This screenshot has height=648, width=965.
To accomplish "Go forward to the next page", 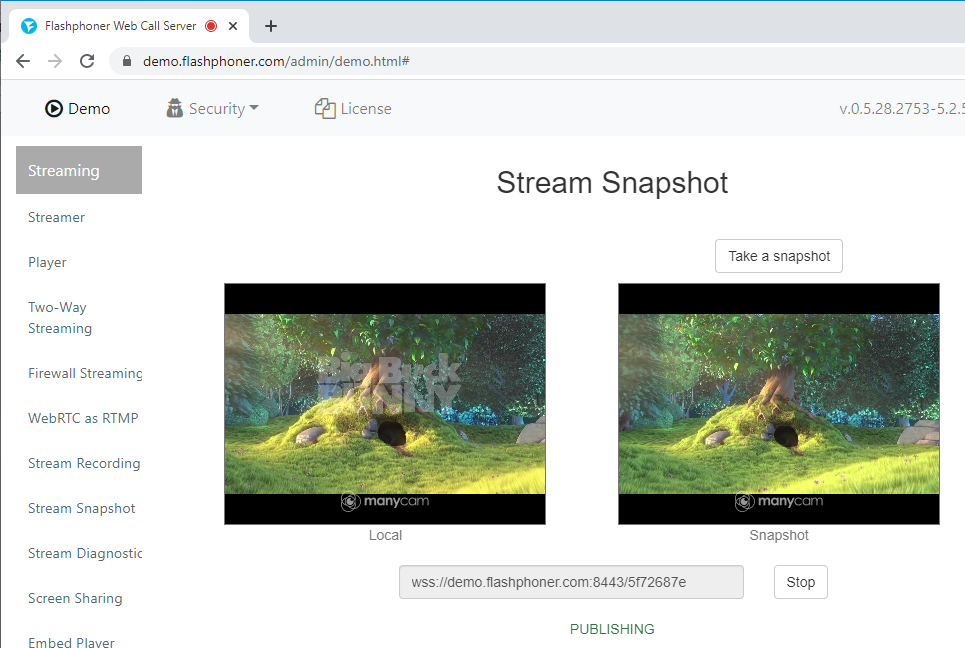I will [x=55, y=61].
